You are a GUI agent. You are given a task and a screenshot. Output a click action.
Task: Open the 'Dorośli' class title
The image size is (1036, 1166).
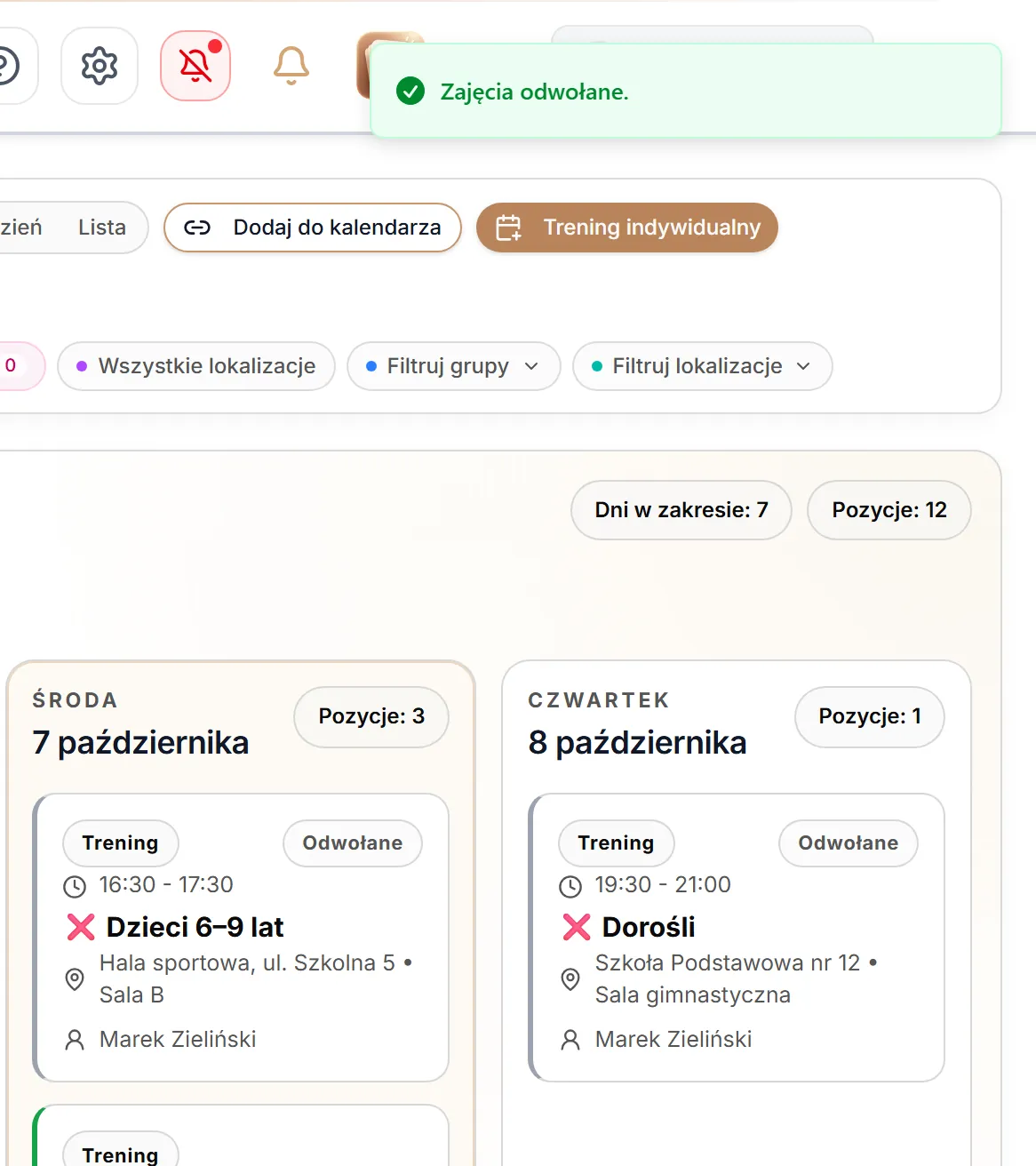click(649, 927)
